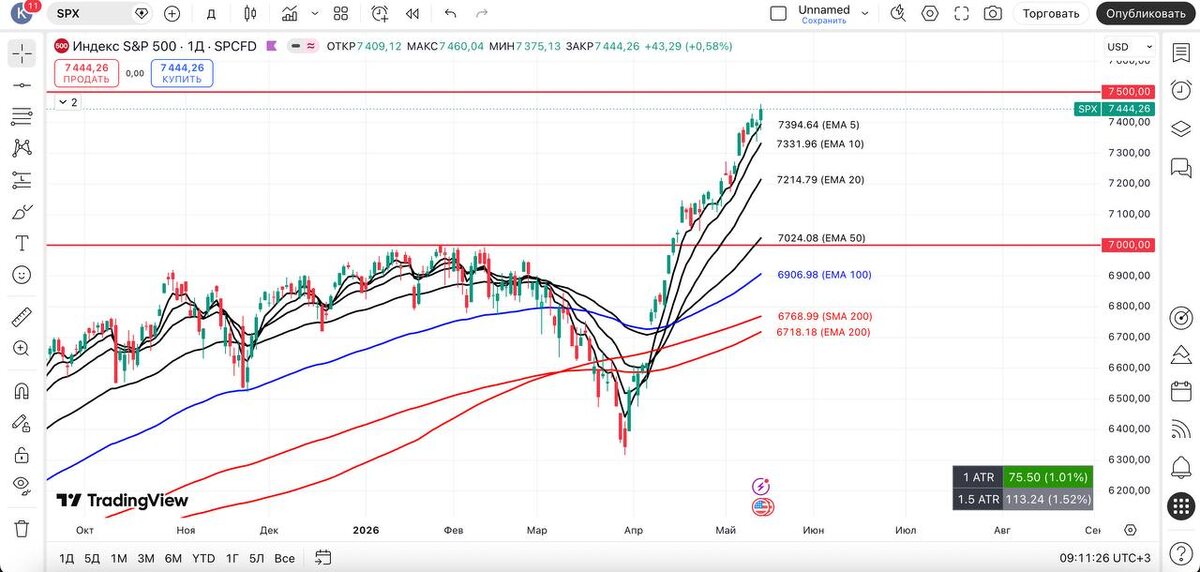
Task: Enter fullscreen mode
Action: (961, 13)
